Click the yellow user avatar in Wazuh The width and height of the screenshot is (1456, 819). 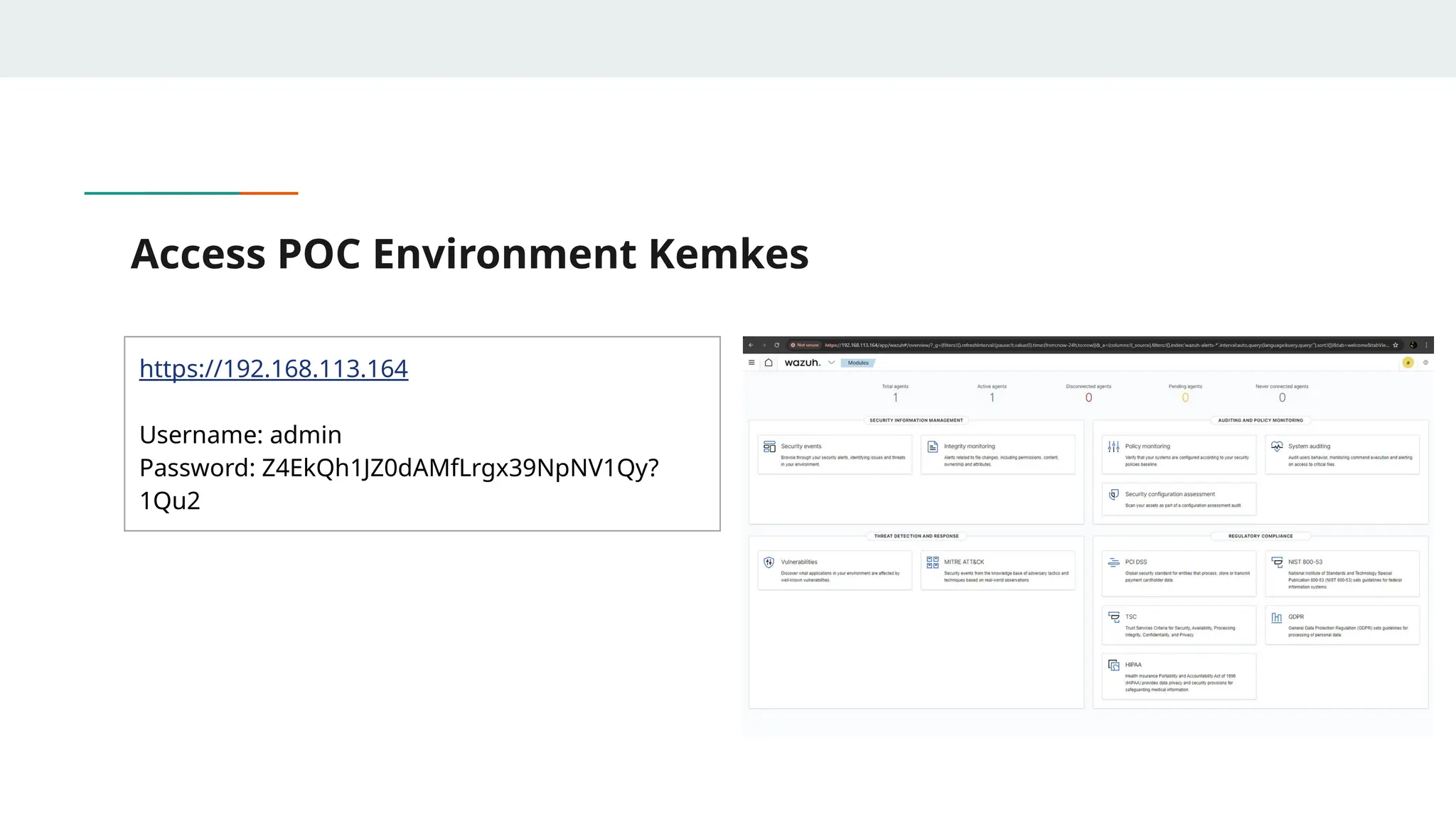point(1408,363)
